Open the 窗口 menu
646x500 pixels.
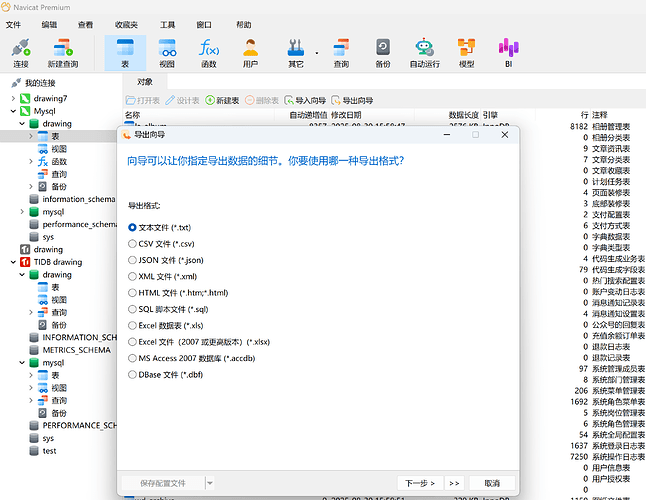204,25
